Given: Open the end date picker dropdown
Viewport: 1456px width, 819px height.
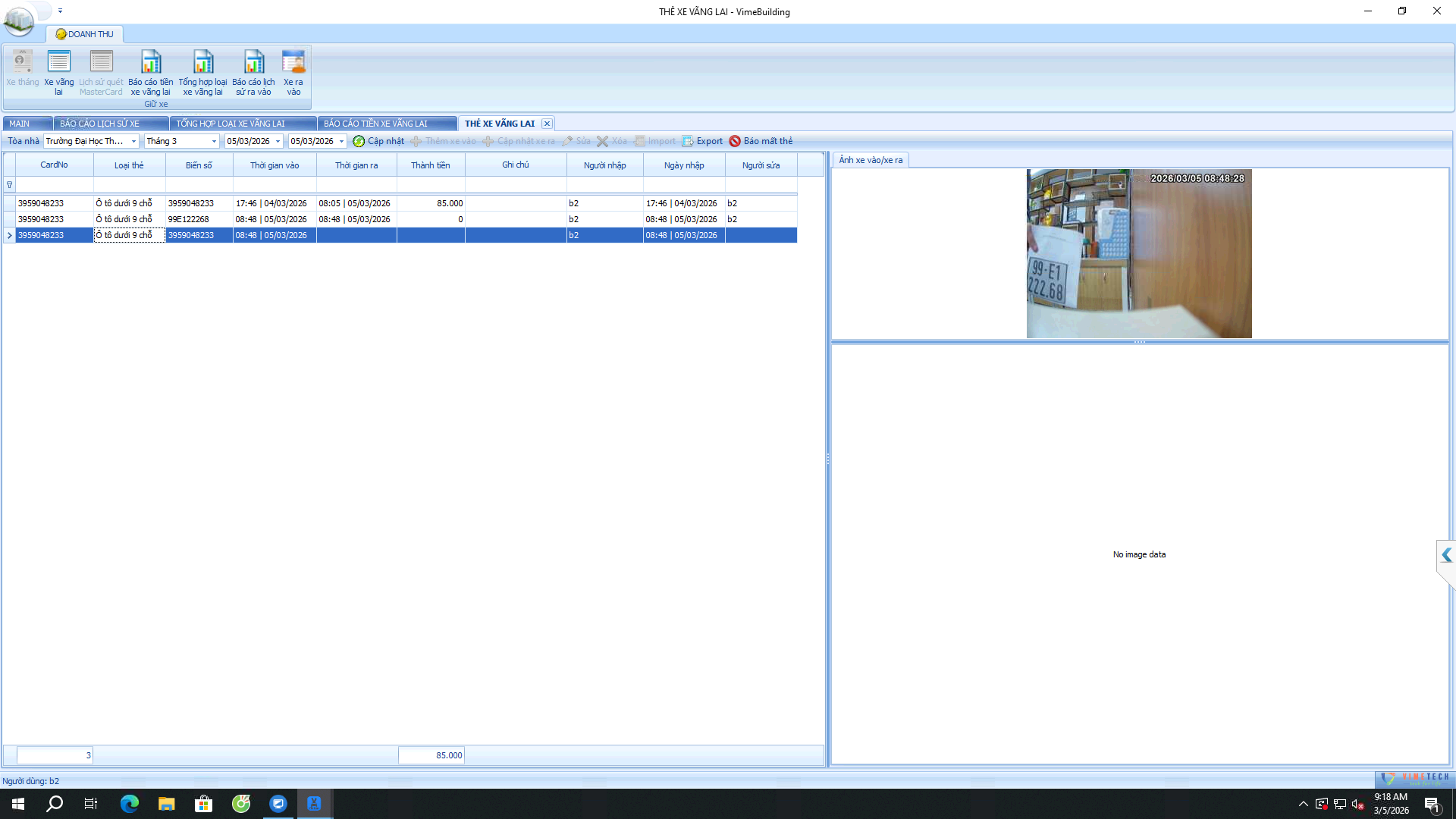Looking at the screenshot, I should point(342,142).
